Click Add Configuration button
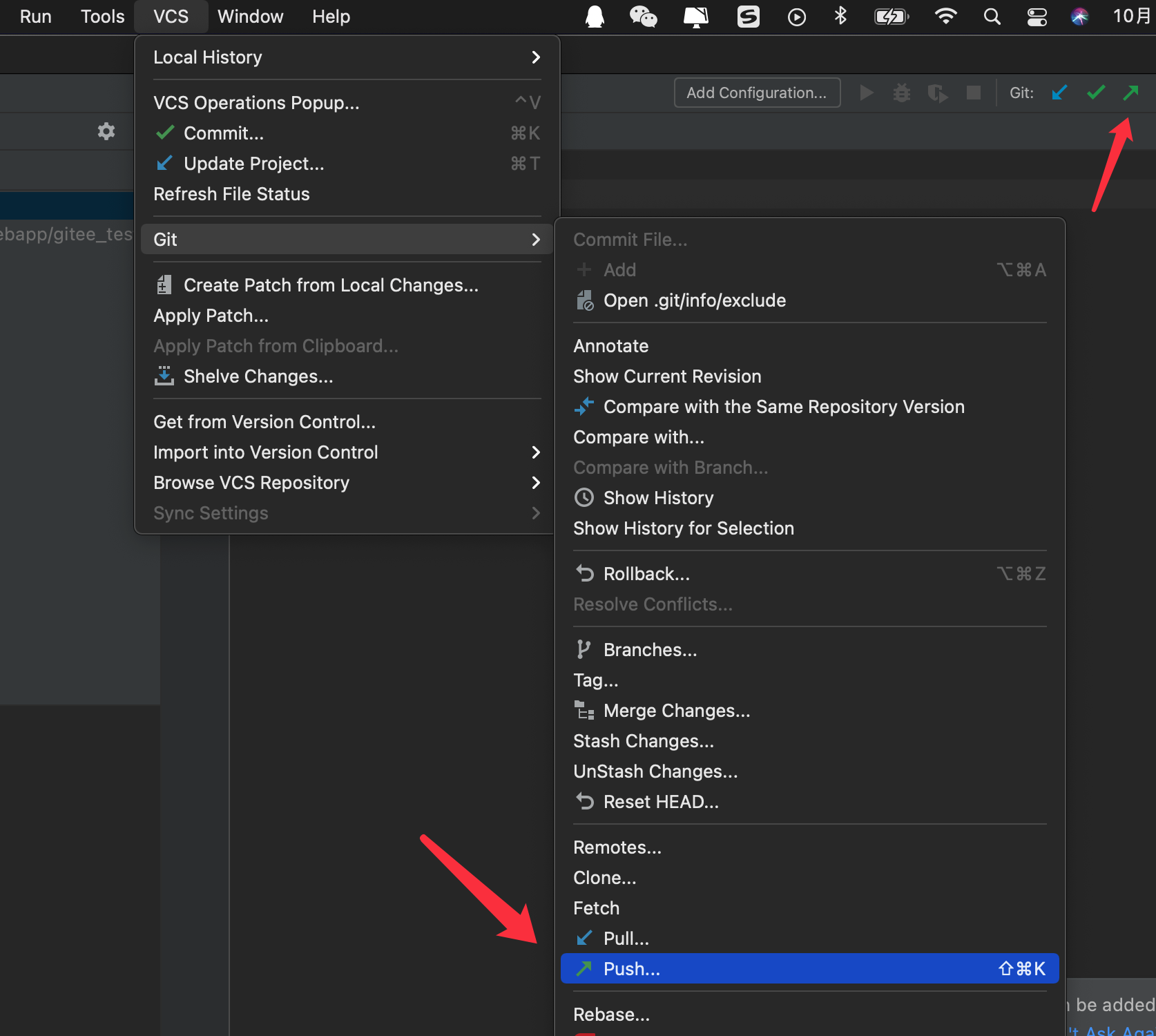The width and height of the screenshot is (1156, 1036). click(x=757, y=93)
